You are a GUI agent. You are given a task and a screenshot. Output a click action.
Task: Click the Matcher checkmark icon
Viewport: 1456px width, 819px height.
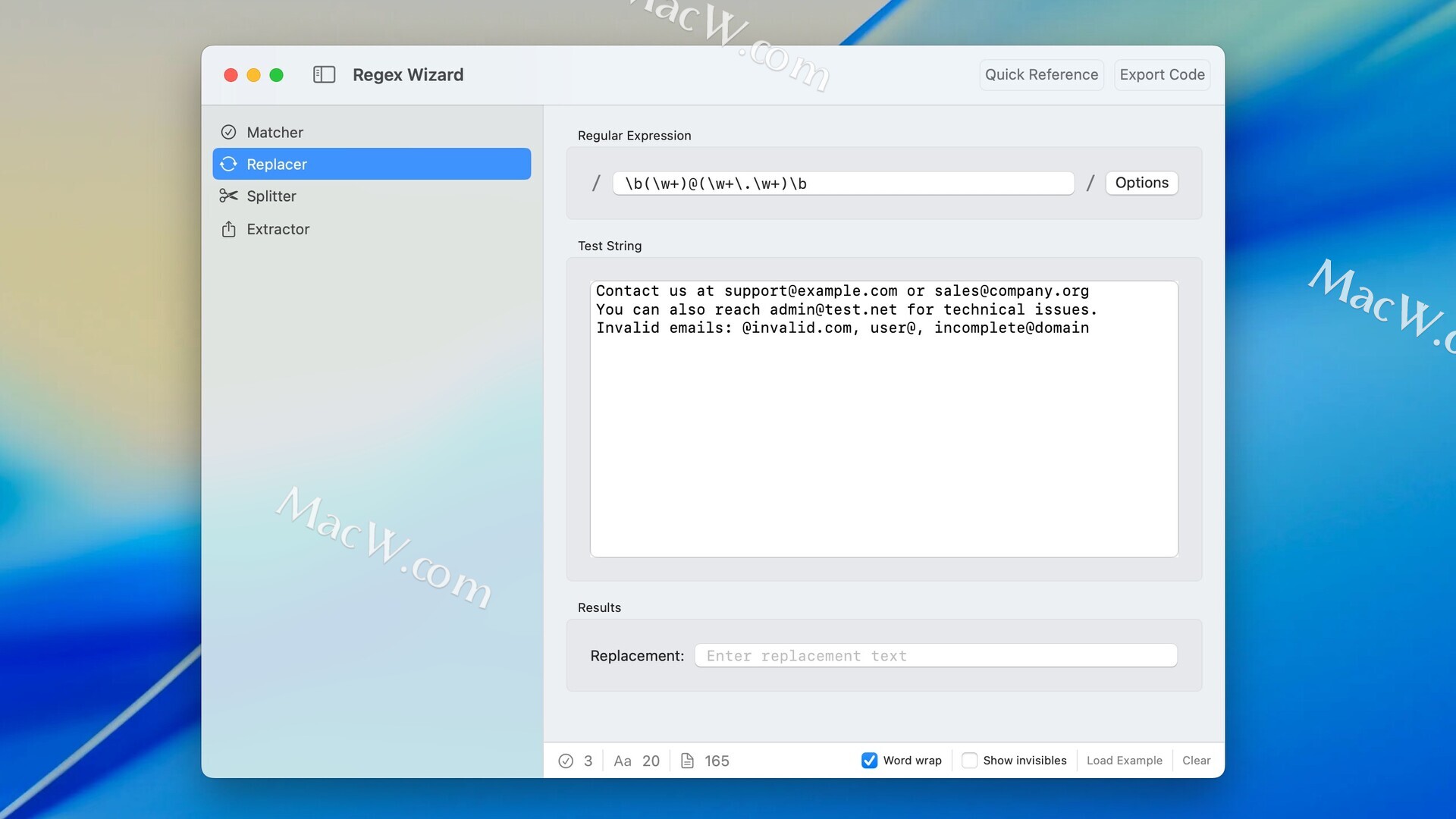[228, 132]
